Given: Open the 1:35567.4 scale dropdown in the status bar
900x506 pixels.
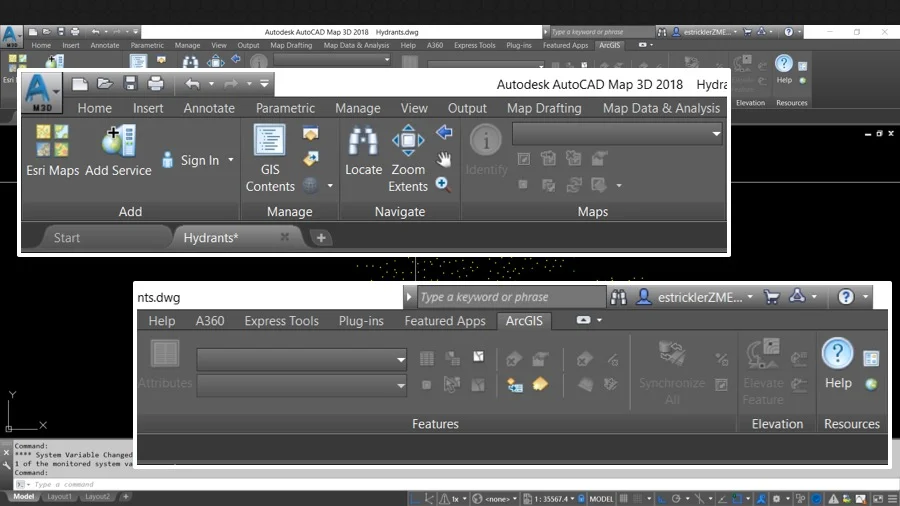Looking at the screenshot, I should click(572, 499).
